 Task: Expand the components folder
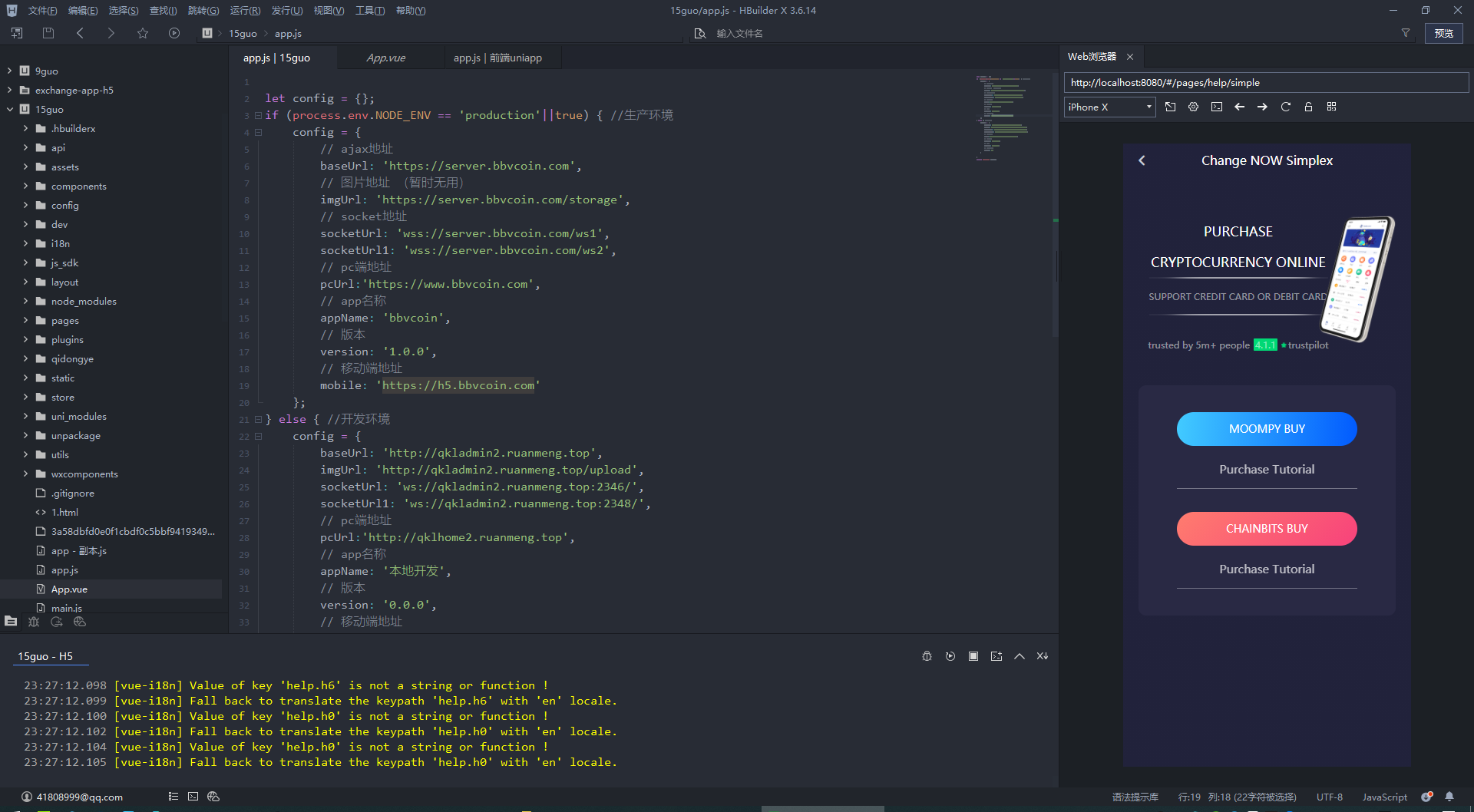coord(25,186)
